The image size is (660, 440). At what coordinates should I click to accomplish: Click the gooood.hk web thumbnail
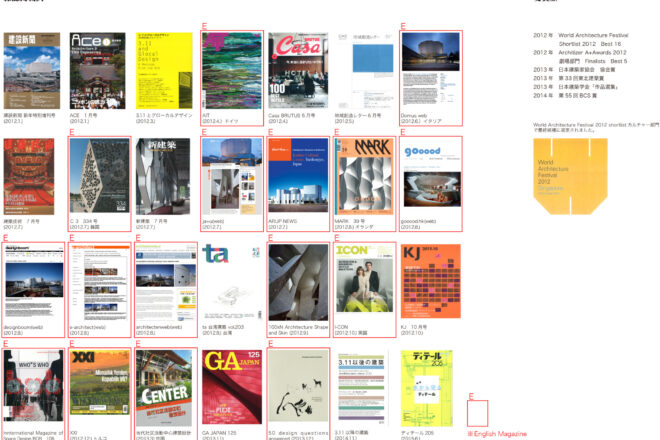(x=430, y=176)
